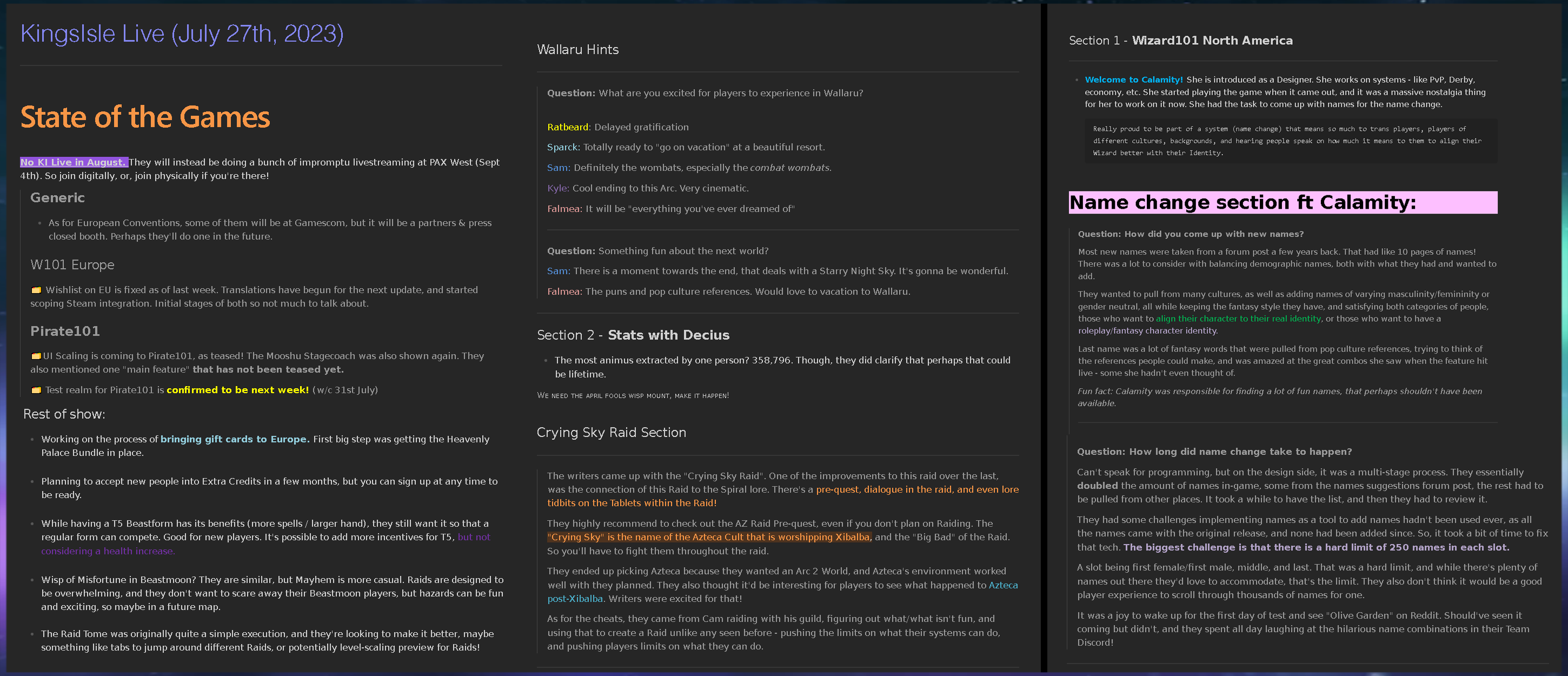Click 'roleplay/fantasy character identity.' text

coord(1147,330)
